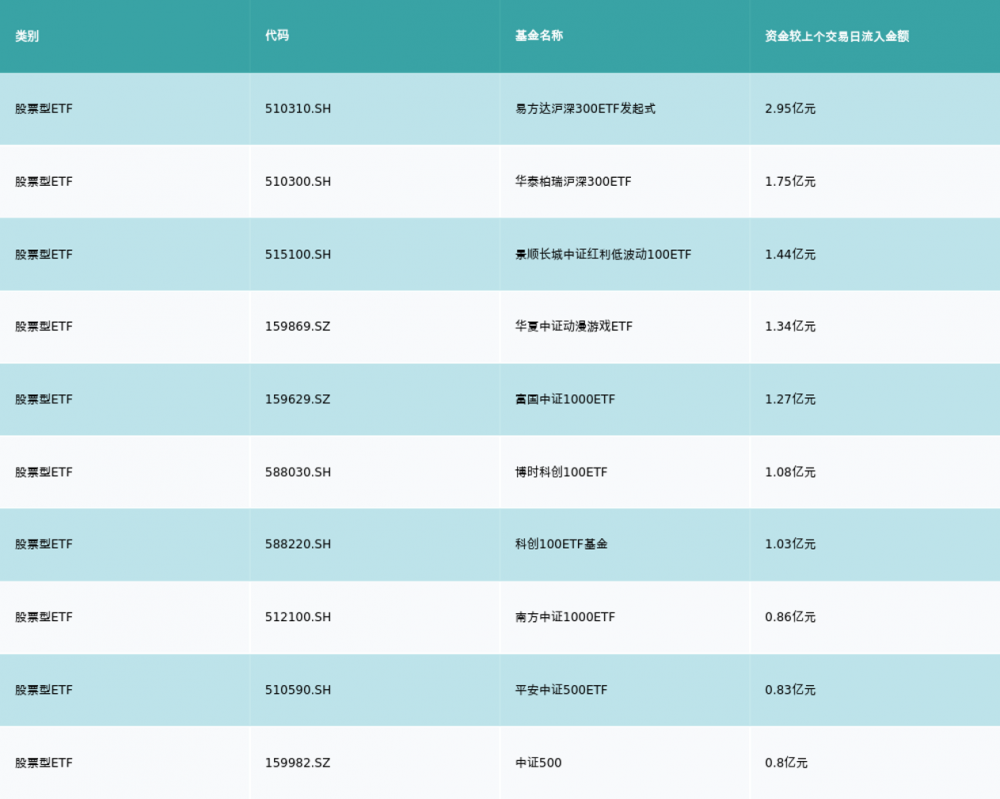The width and height of the screenshot is (1000, 799).
Task: Click 股票型ETF in the 588030.SH row
Action: click(44, 472)
